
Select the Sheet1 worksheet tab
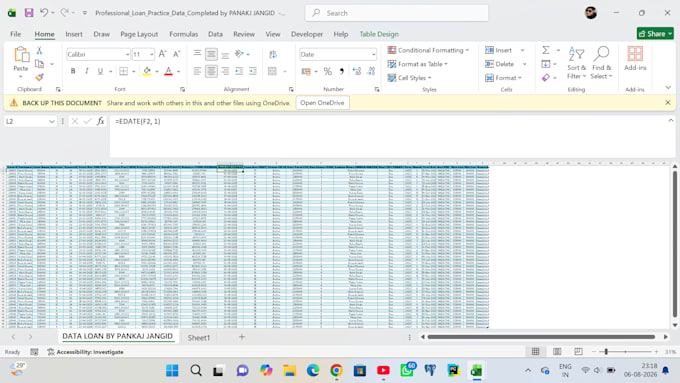coord(199,337)
